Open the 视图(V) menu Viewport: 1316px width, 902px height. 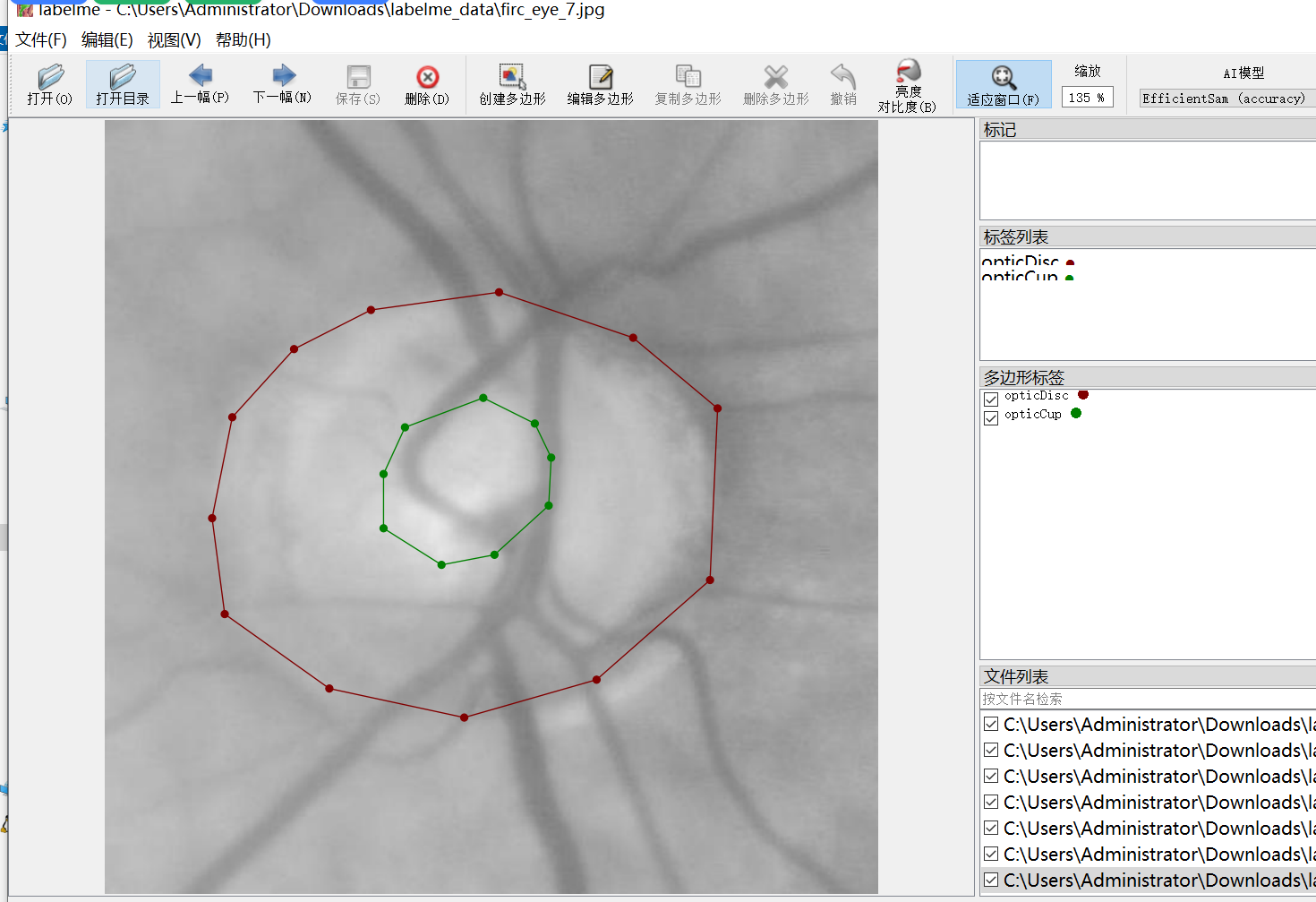[x=174, y=40]
